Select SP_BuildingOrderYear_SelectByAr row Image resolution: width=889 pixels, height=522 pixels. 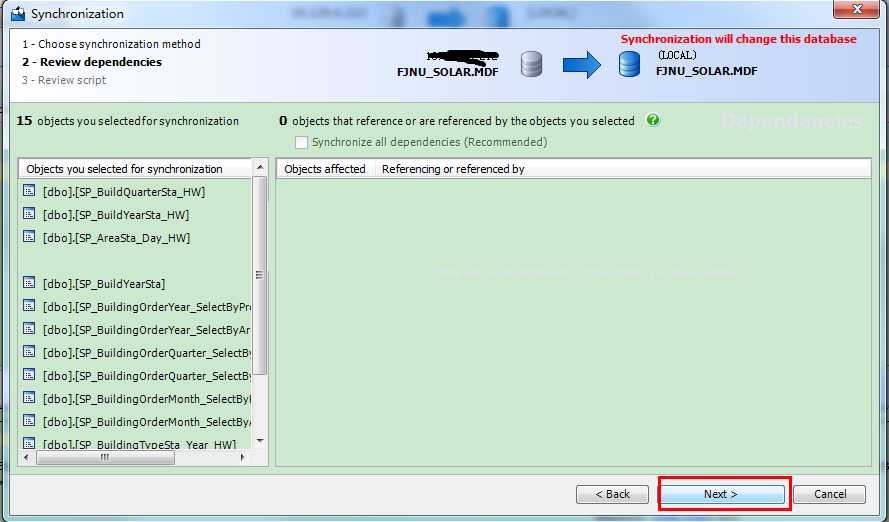135,330
